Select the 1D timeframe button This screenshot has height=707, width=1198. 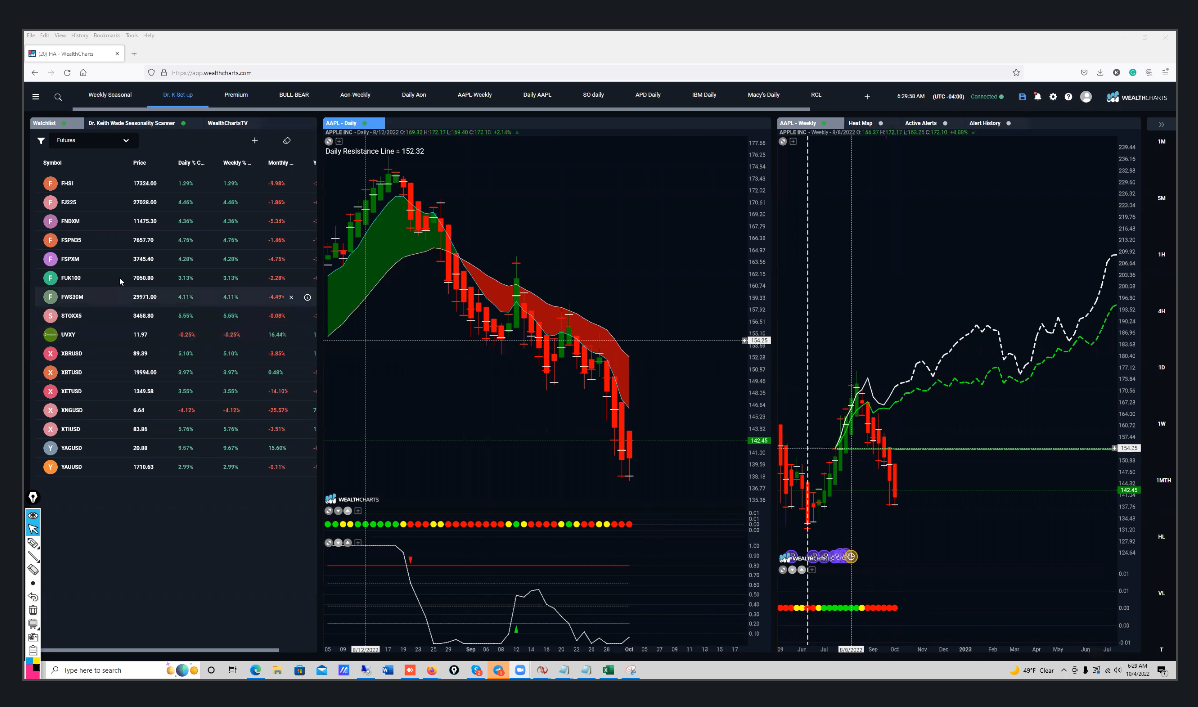[x=1161, y=368]
